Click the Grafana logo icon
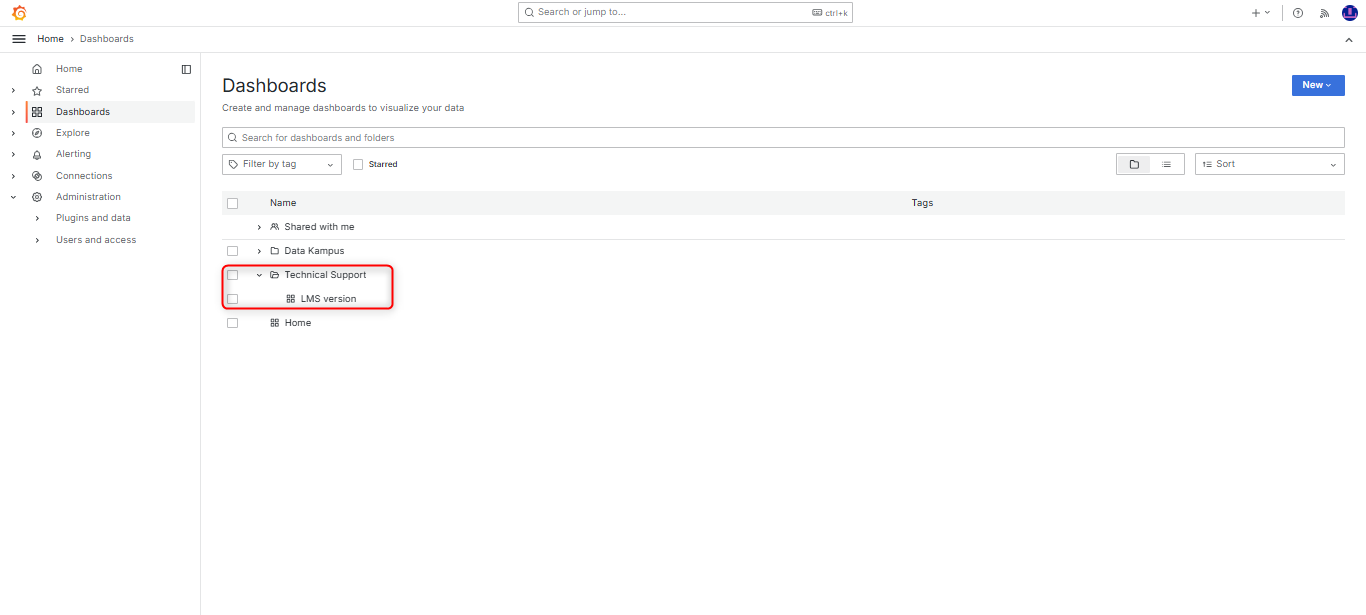 19,13
